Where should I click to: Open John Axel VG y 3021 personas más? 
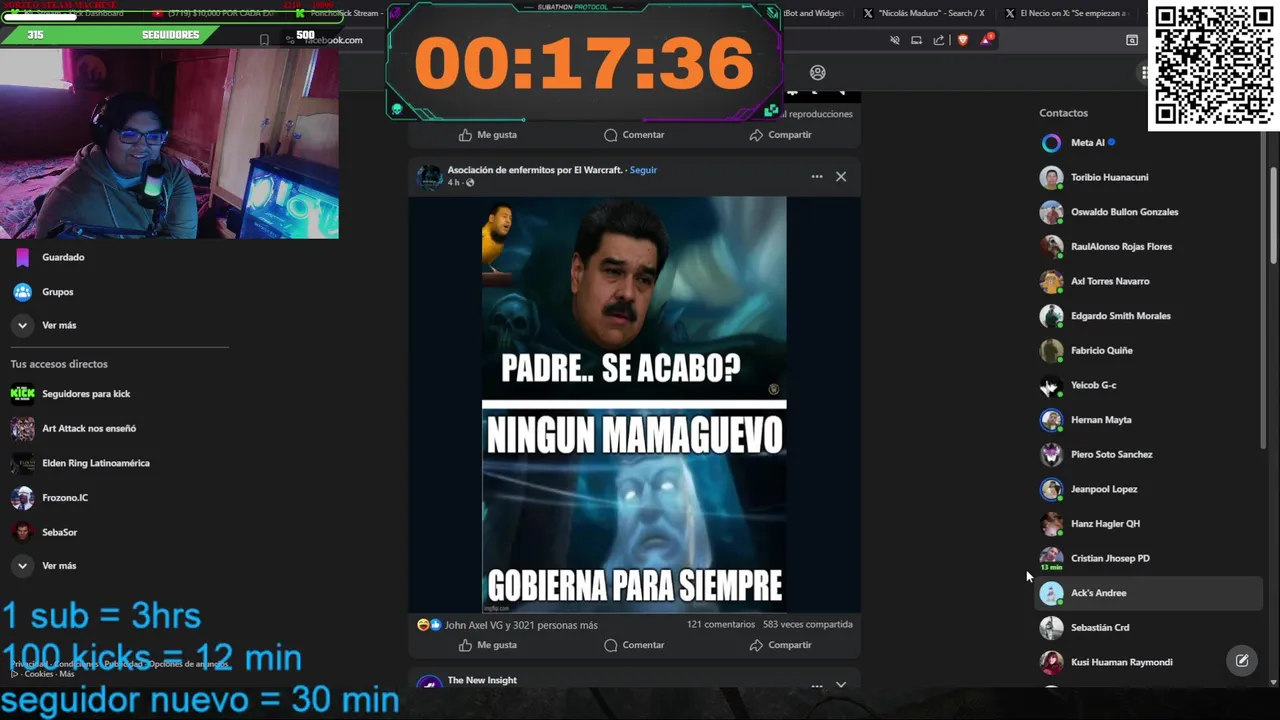(x=521, y=625)
